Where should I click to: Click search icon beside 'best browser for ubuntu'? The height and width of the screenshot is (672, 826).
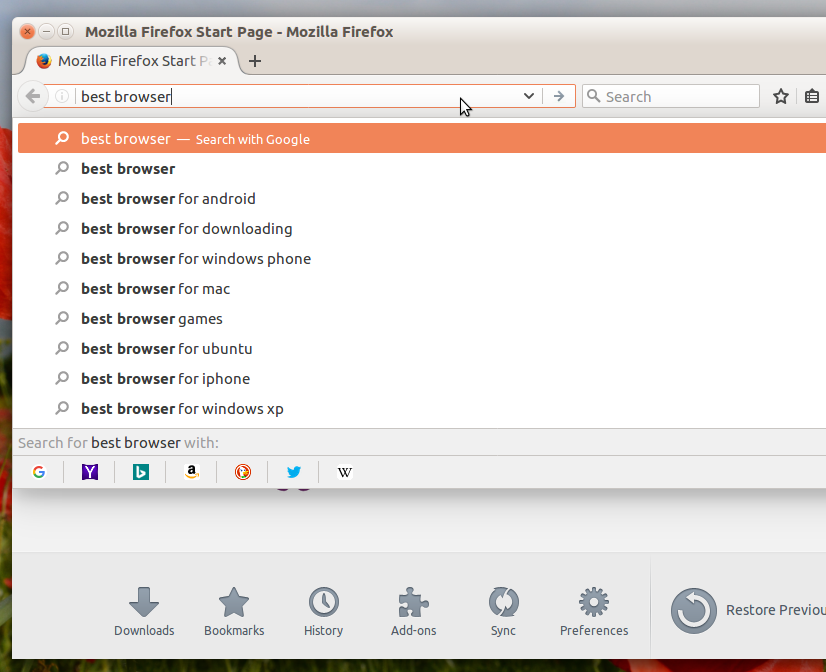pos(62,348)
